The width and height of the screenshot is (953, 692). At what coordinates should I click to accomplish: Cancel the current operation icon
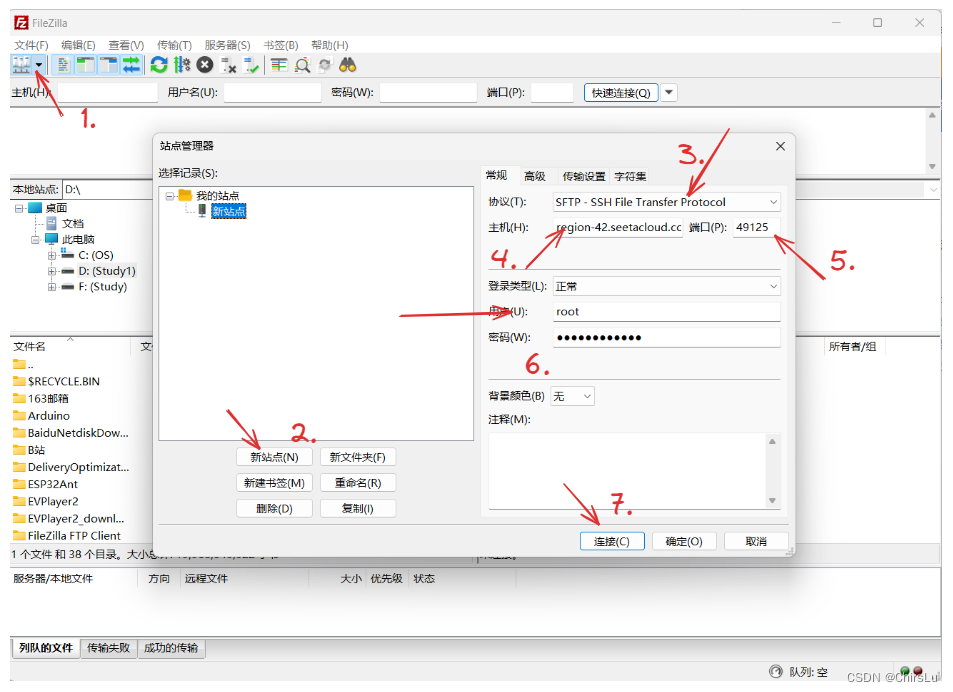pyautogui.click(x=206, y=65)
